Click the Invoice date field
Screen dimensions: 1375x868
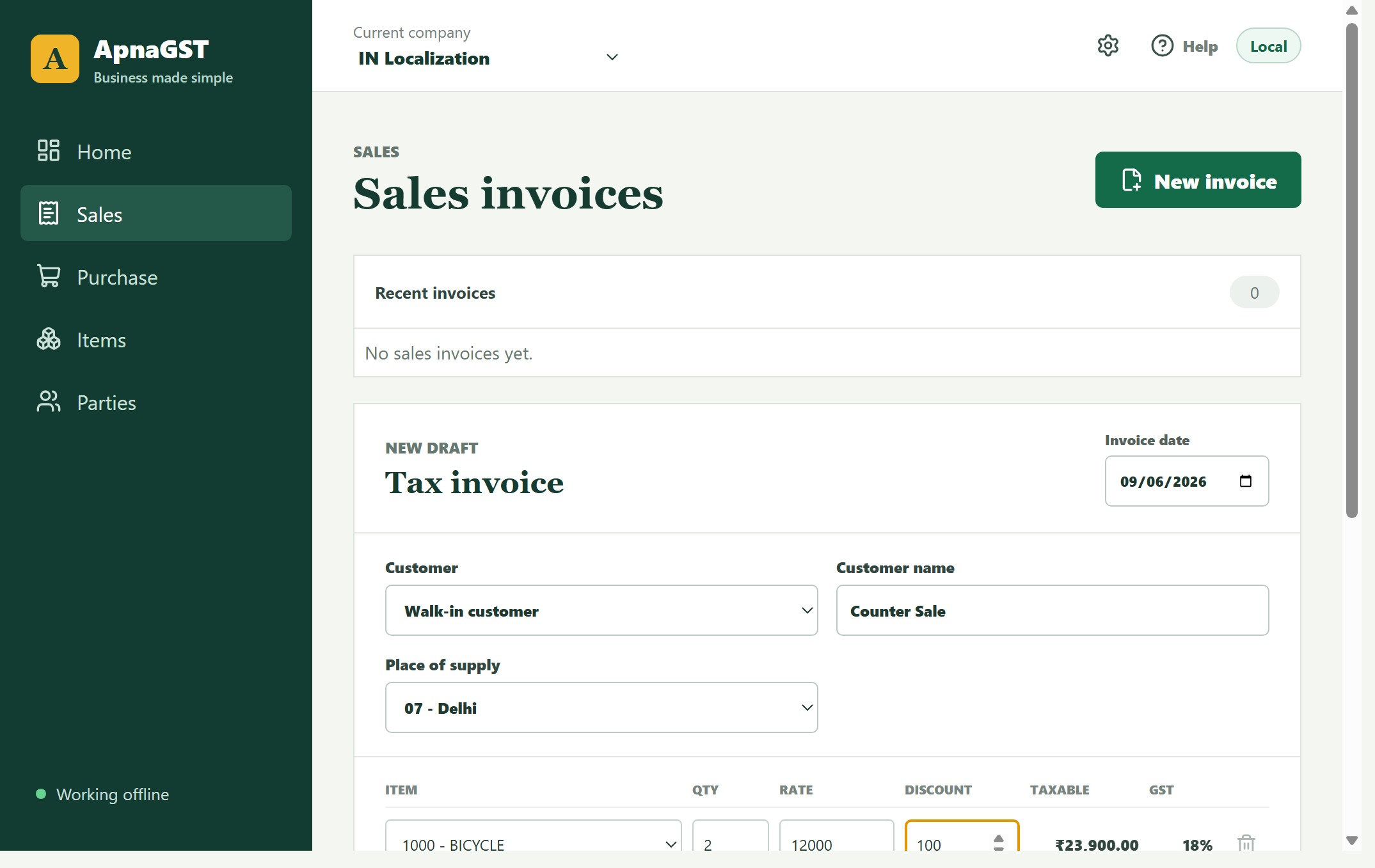click(x=1186, y=481)
